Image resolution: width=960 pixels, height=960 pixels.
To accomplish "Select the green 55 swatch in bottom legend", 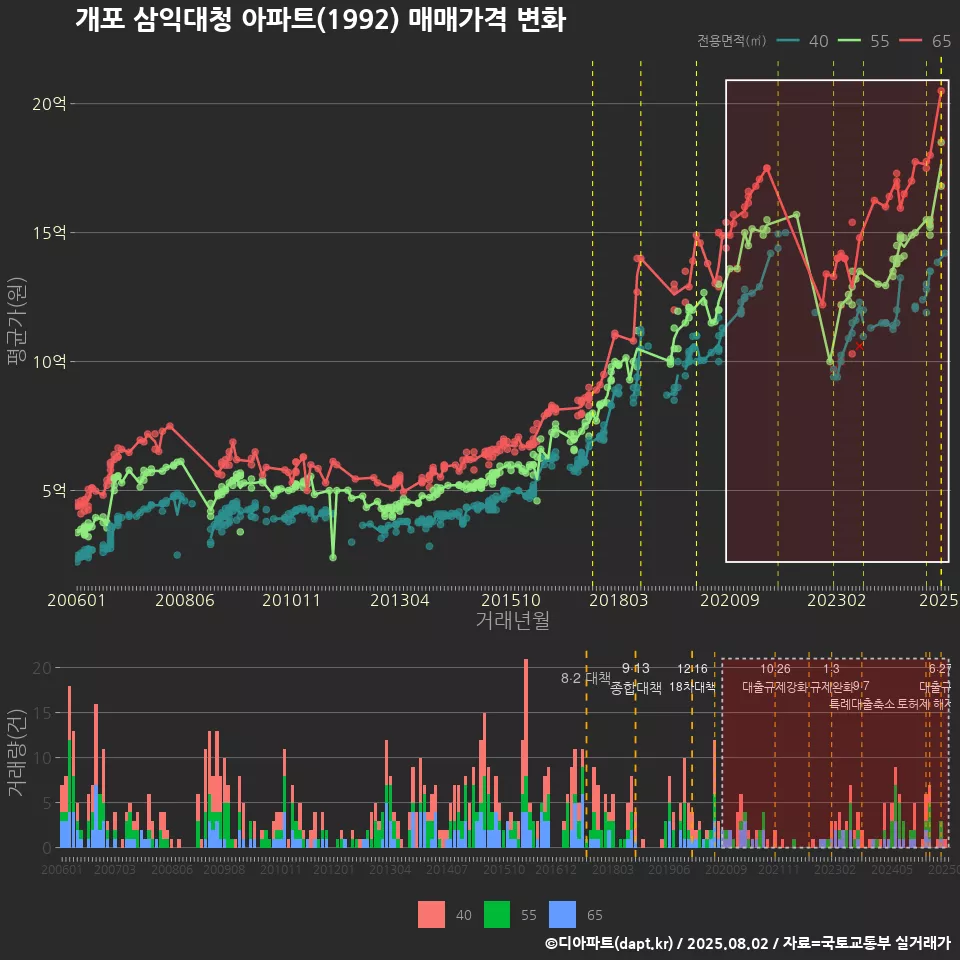I will [x=497, y=915].
